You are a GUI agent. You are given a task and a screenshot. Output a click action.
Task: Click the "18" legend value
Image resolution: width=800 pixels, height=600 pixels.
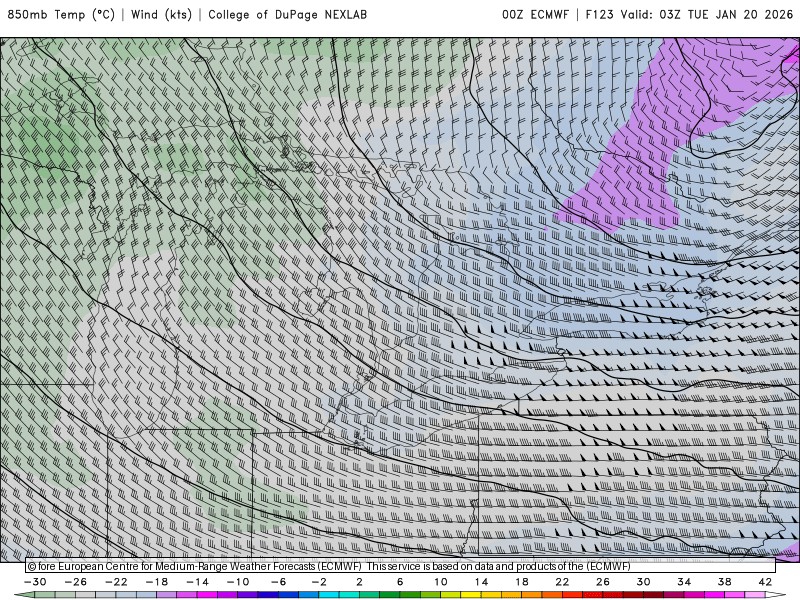[x=522, y=582]
